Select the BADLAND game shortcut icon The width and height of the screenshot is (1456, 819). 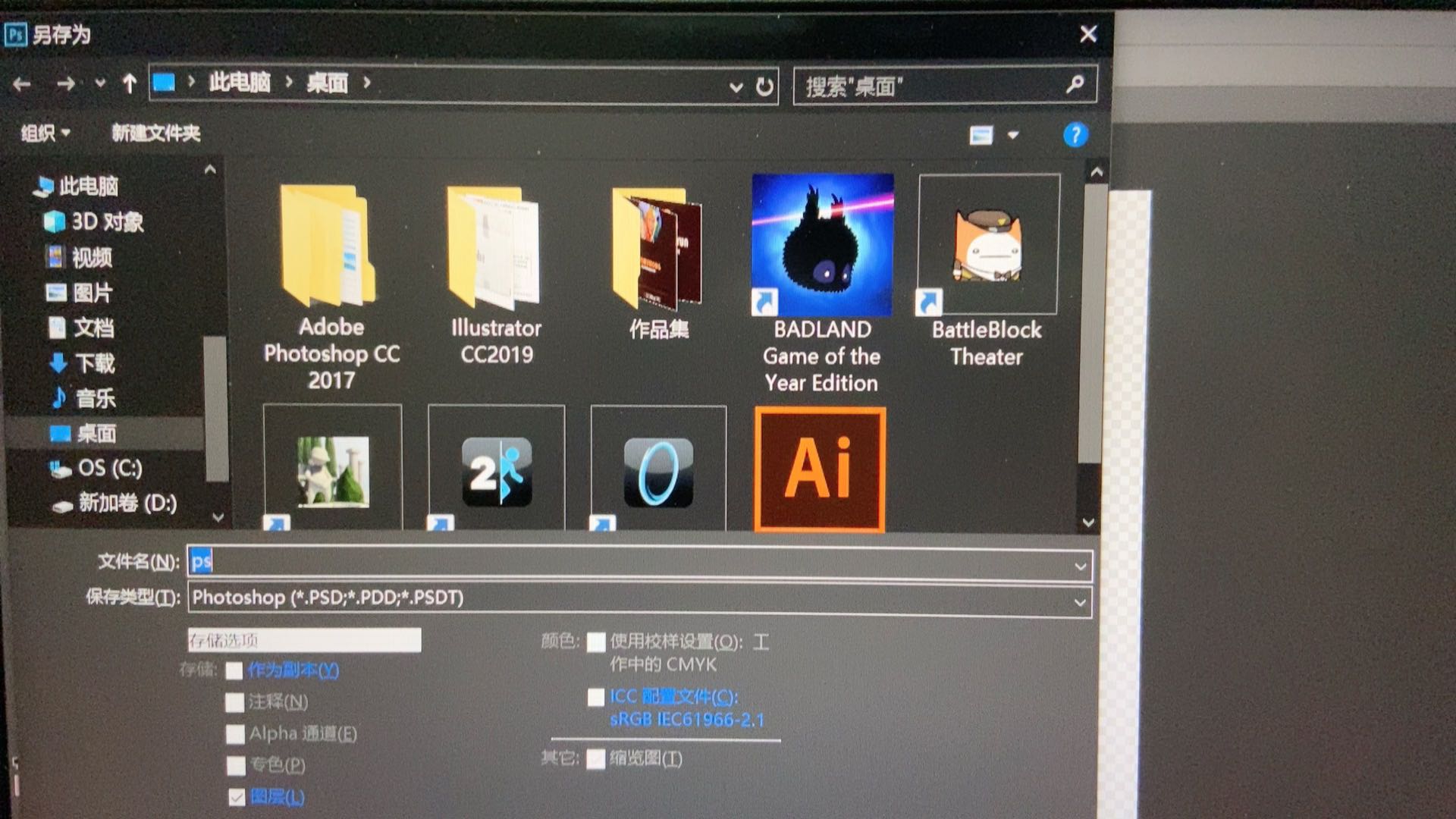822,244
